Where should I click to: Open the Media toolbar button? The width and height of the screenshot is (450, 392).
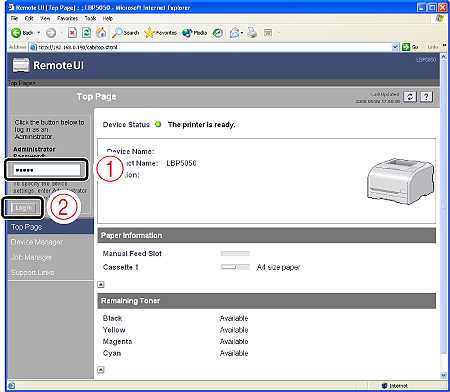194,33
